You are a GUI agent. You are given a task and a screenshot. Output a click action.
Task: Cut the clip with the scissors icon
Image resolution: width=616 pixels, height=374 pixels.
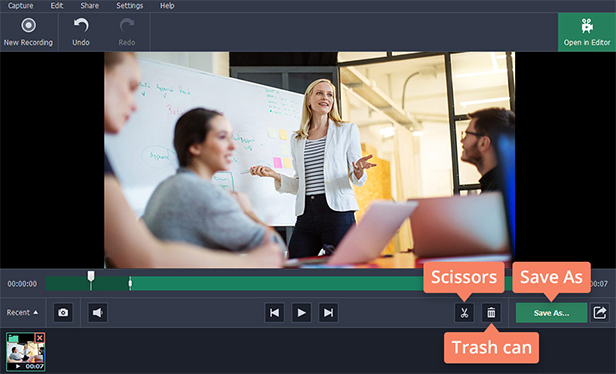point(464,313)
